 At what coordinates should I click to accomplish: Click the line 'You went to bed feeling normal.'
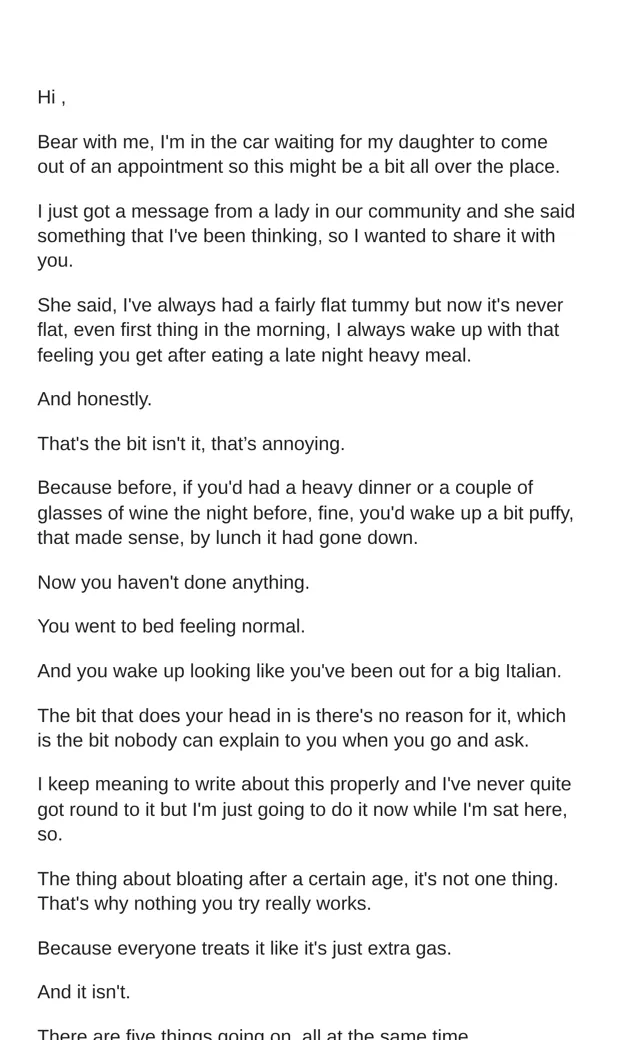[x=171, y=626]
